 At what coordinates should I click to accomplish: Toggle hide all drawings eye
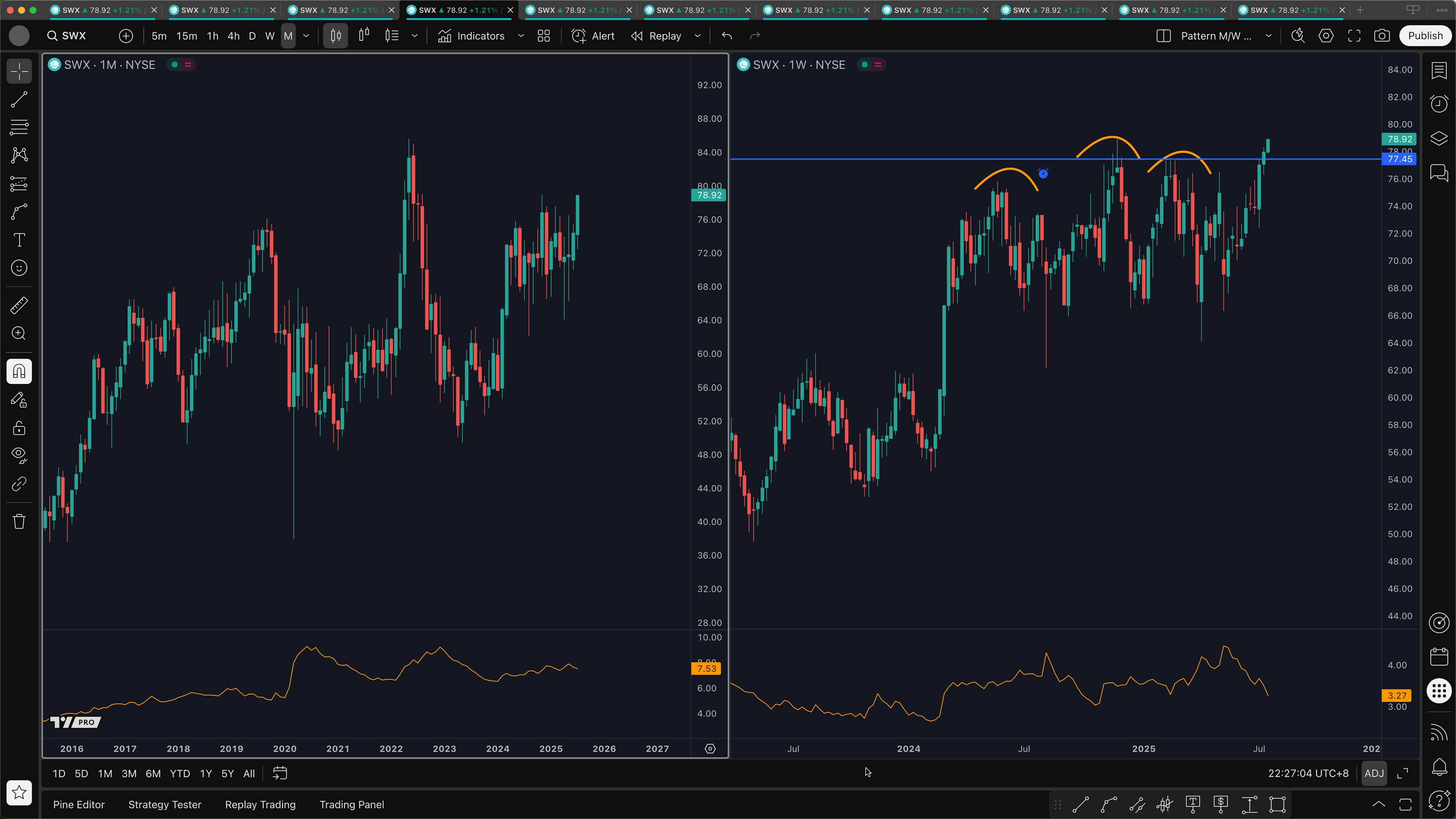pos(19,455)
